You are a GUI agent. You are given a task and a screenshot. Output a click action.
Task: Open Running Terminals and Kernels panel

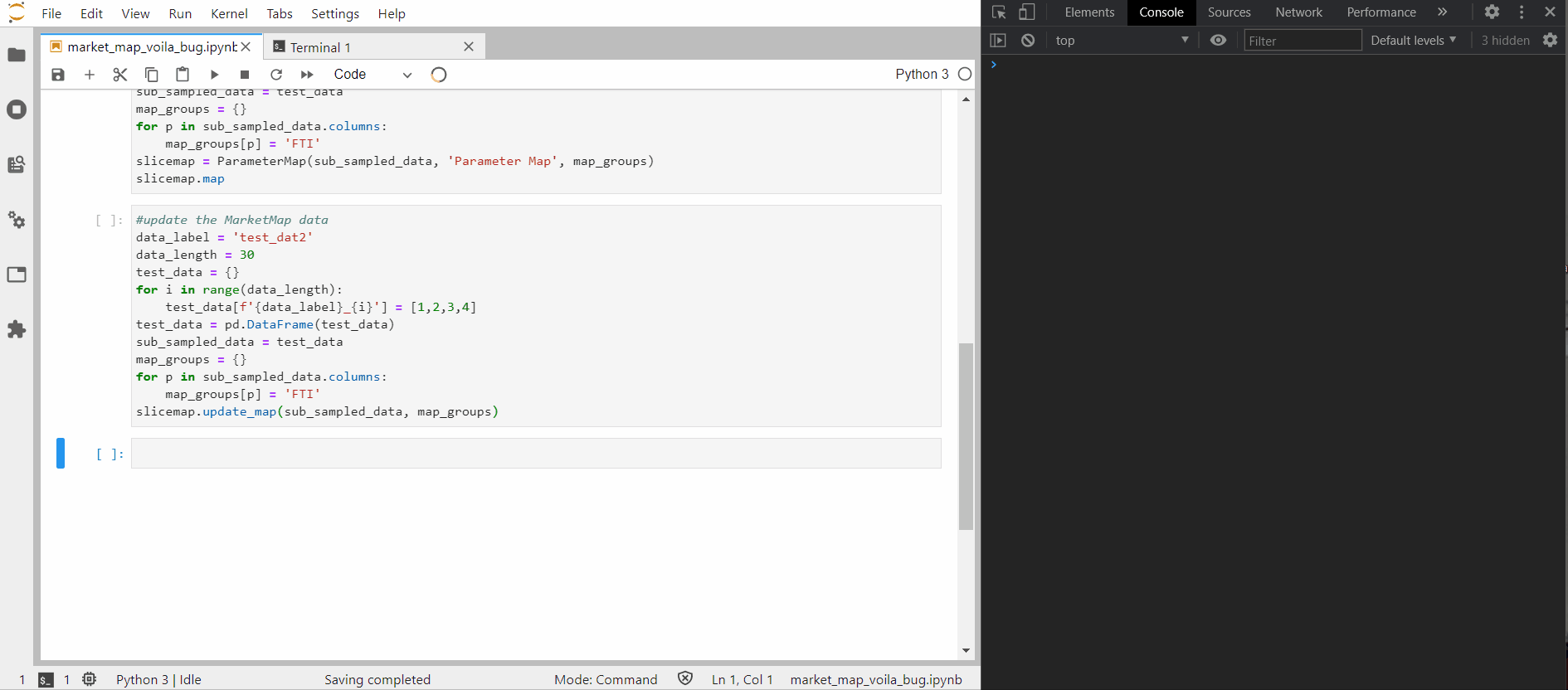[17, 109]
